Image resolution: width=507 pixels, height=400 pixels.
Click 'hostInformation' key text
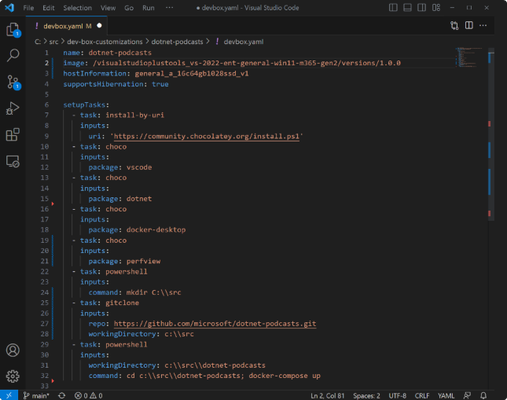click(95, 73)
